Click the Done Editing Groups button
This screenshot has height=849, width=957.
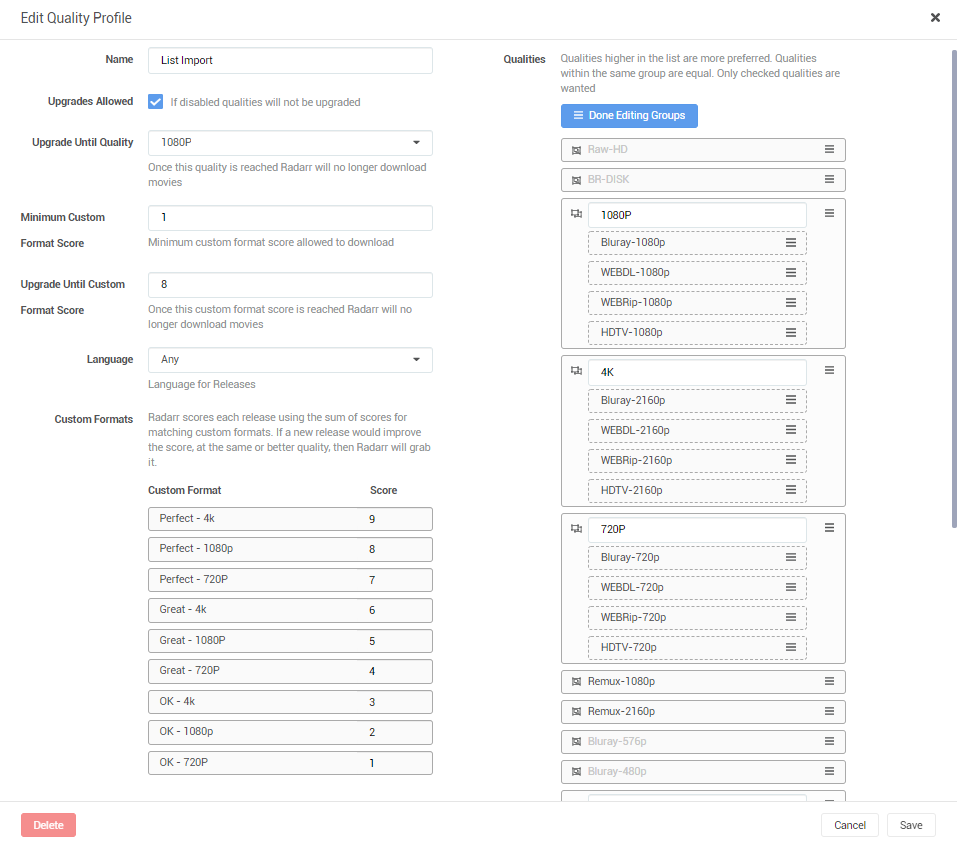[x=628, y=115]
